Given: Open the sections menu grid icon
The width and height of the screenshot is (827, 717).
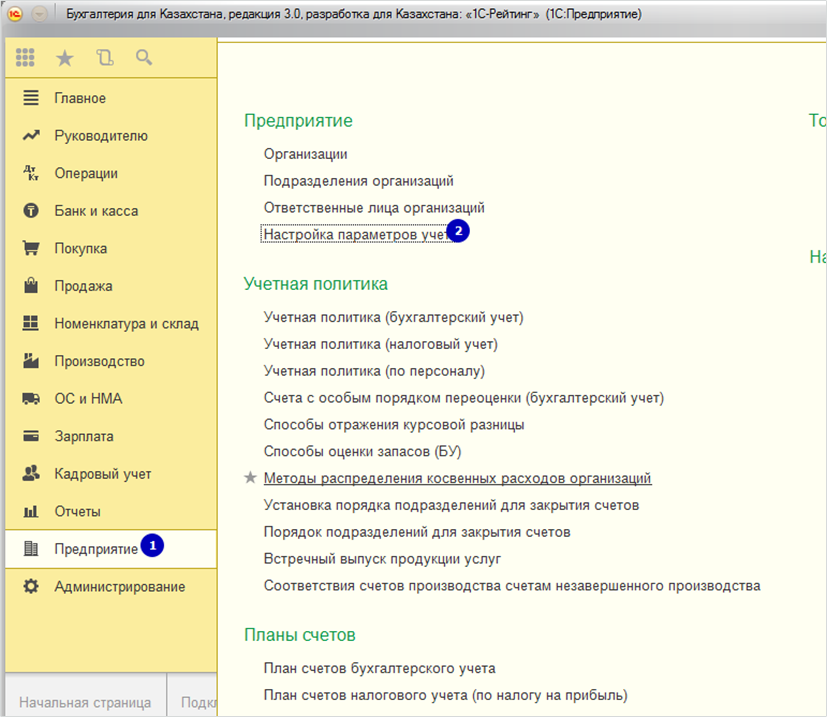Looking at the screenshot, I should tap(25, 58).
